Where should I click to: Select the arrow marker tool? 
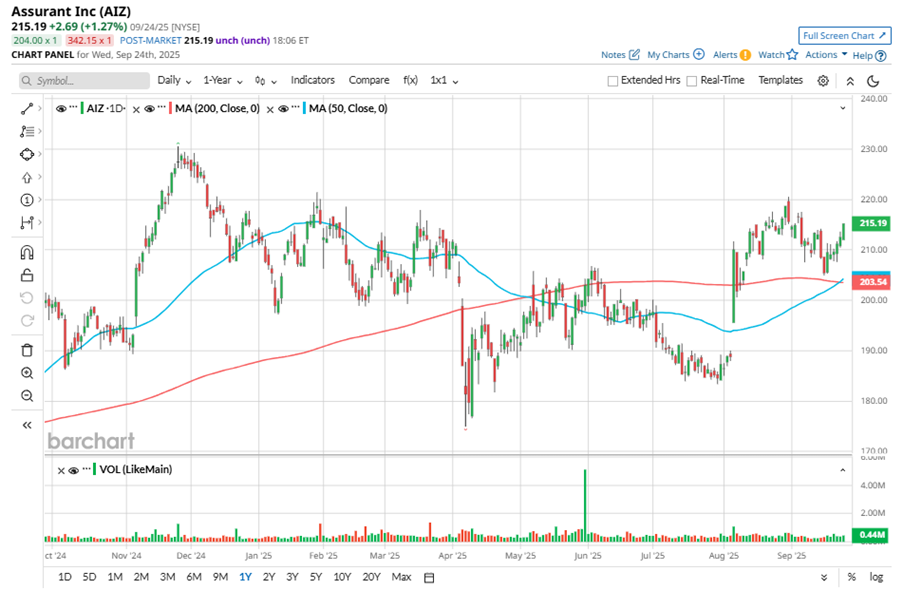point(26,177)
